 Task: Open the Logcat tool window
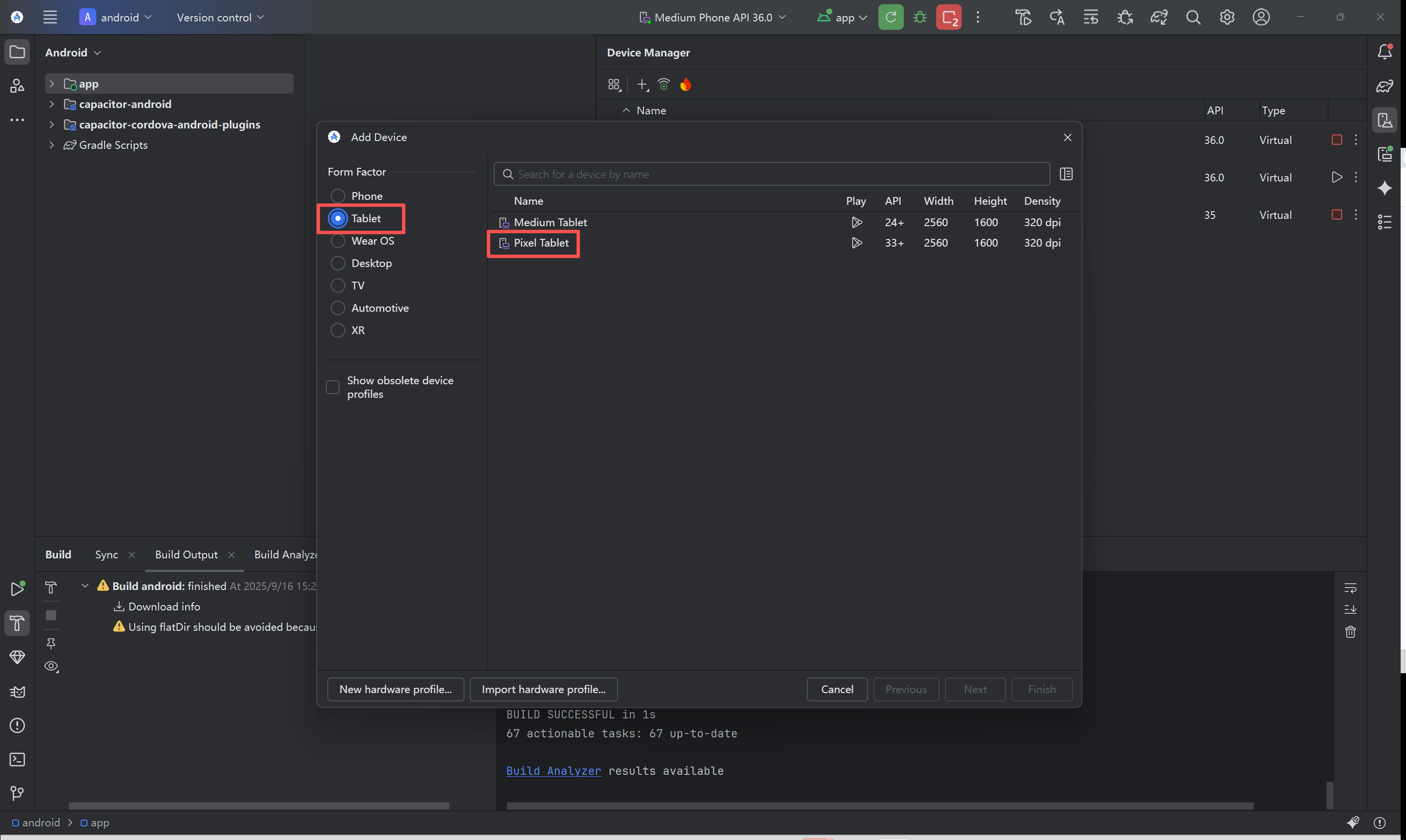pyautogui.click(x=17, y=692)
